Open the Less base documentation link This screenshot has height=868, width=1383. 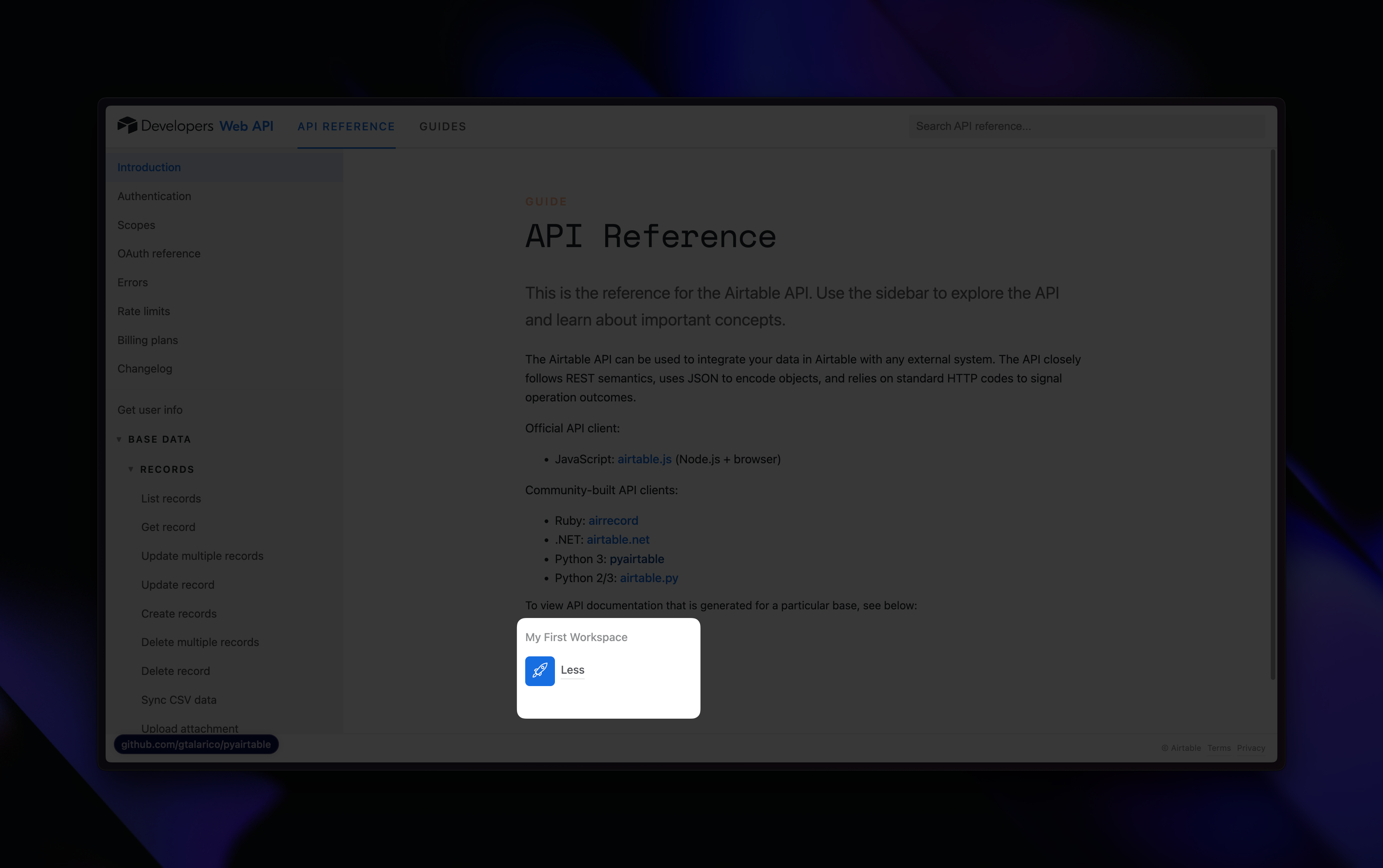click(572, 670)
